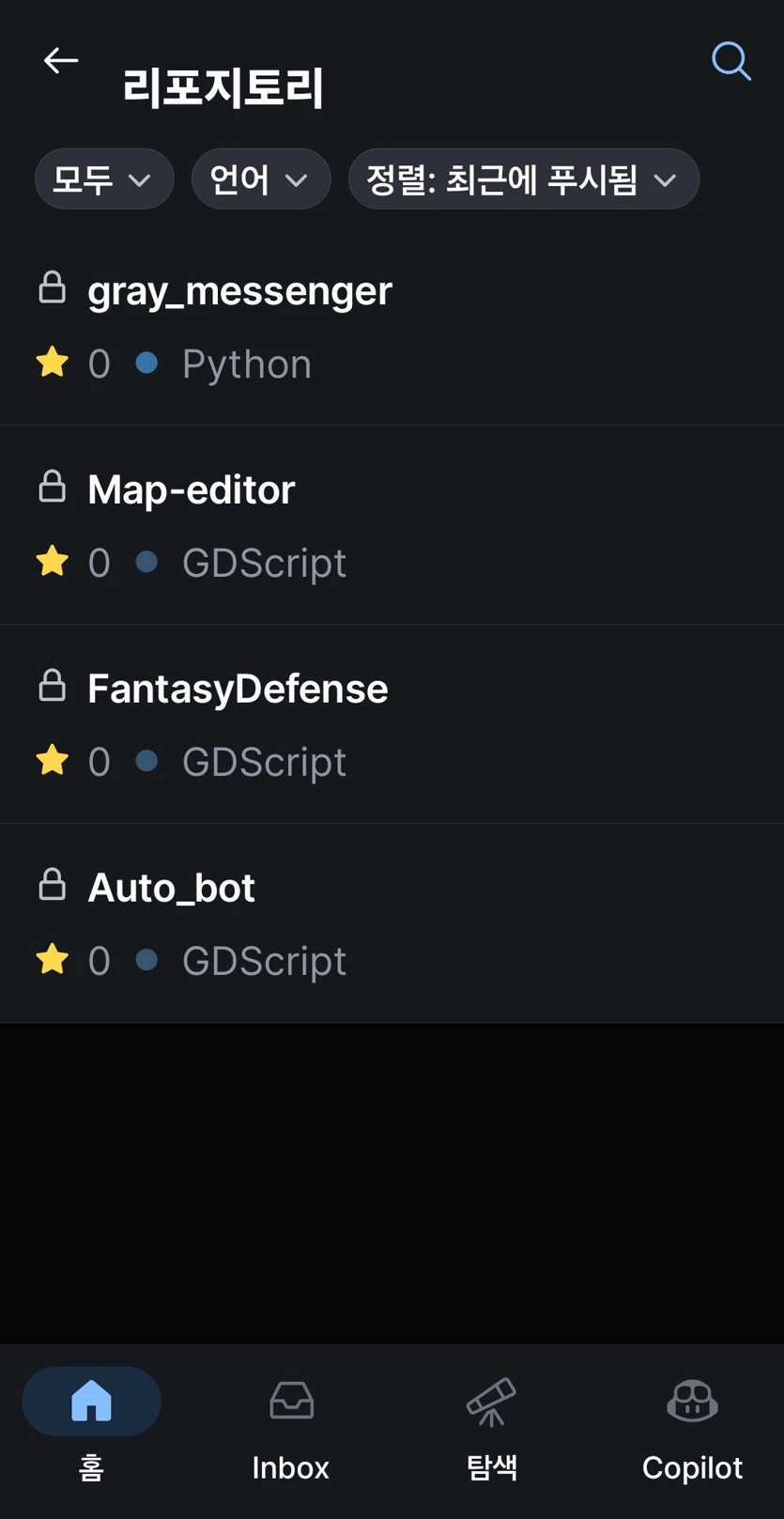784x1519 pixels.
Task: Open the FantasyDefense repository
Action: 392,724
